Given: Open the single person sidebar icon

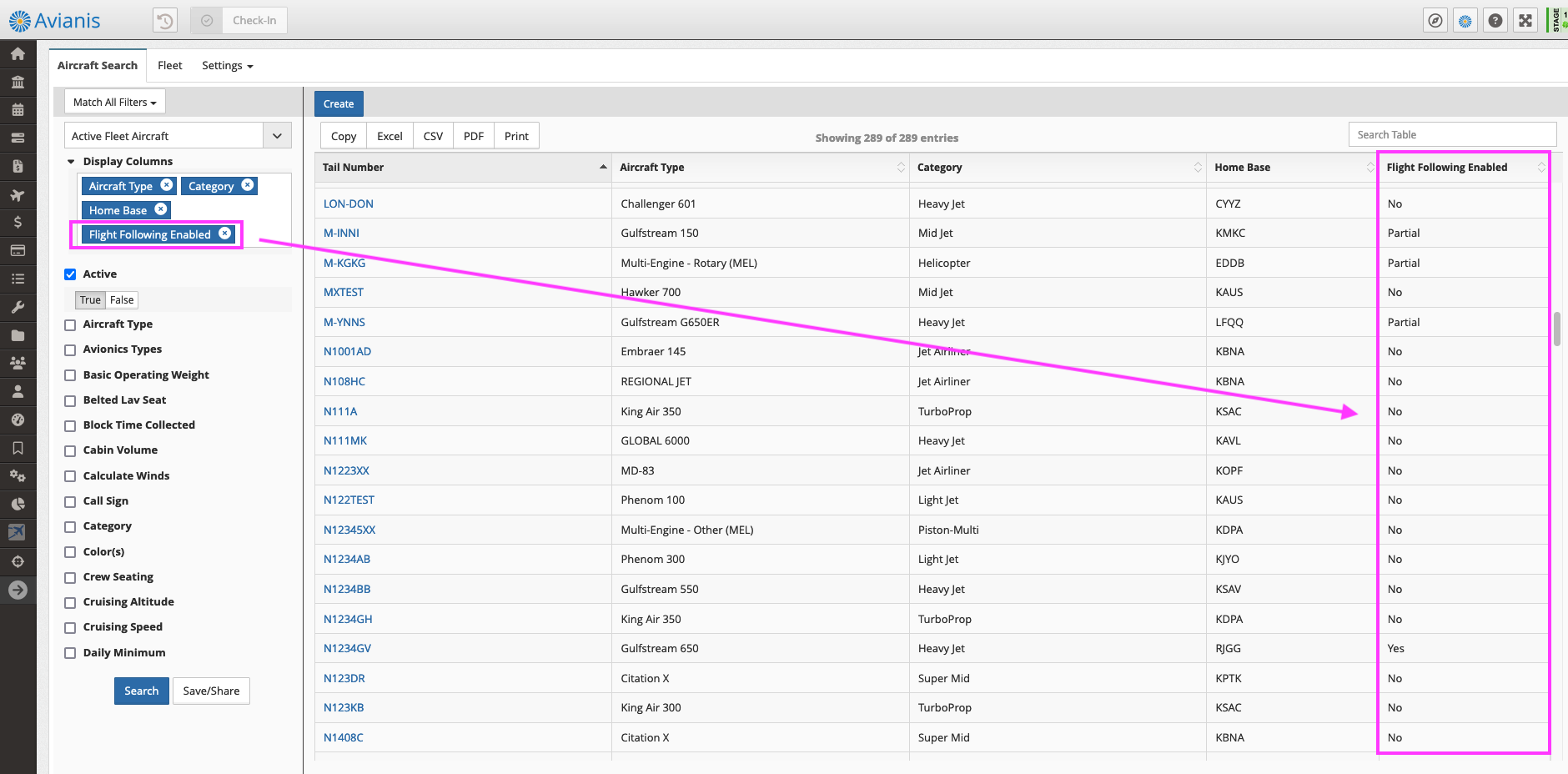Looking at the screenshot, I should coord(18,391).
